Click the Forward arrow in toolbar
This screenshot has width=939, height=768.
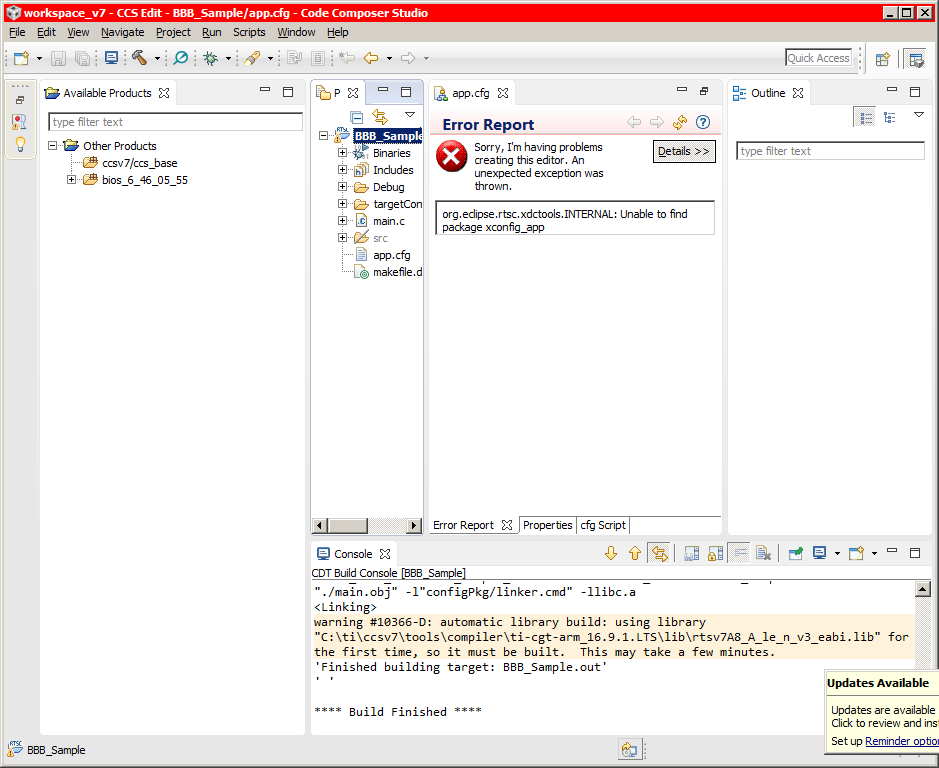click(408, 58)
